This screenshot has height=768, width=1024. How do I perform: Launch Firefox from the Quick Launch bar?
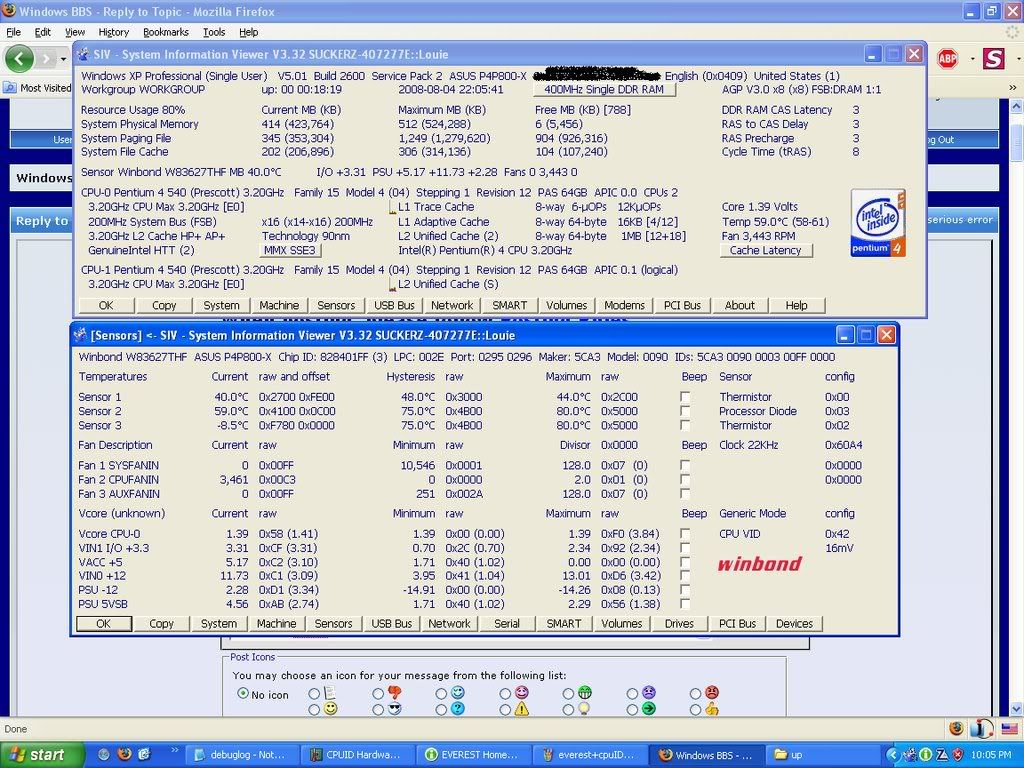[124, 754]
